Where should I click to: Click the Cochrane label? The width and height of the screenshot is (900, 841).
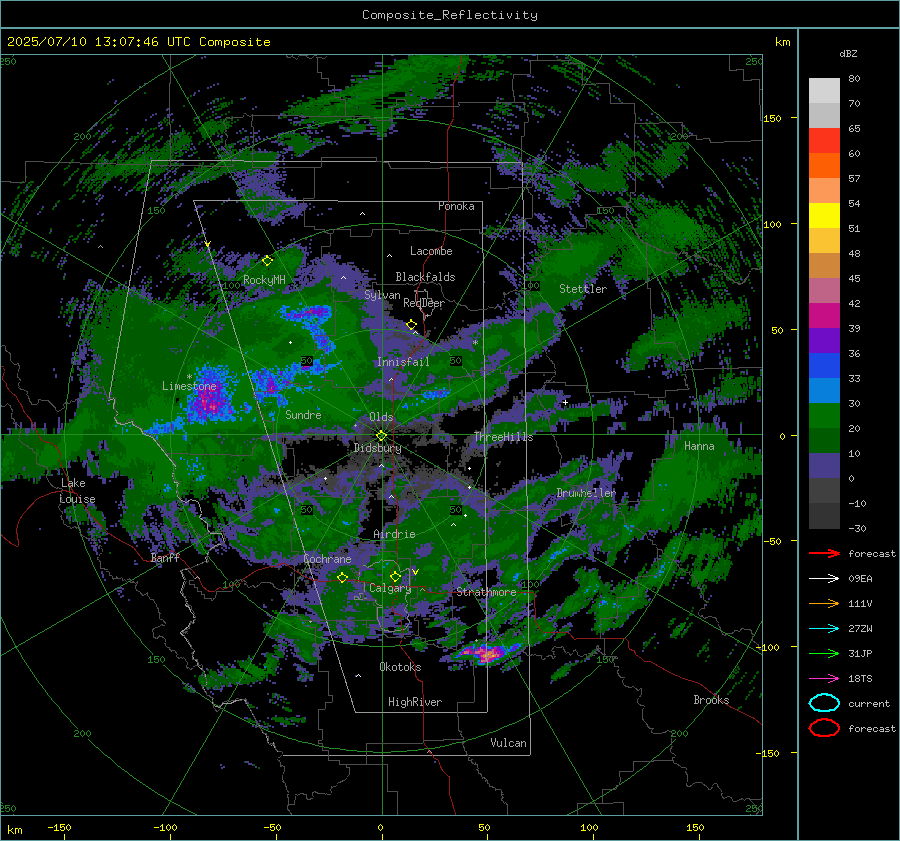tap(327, 559)
